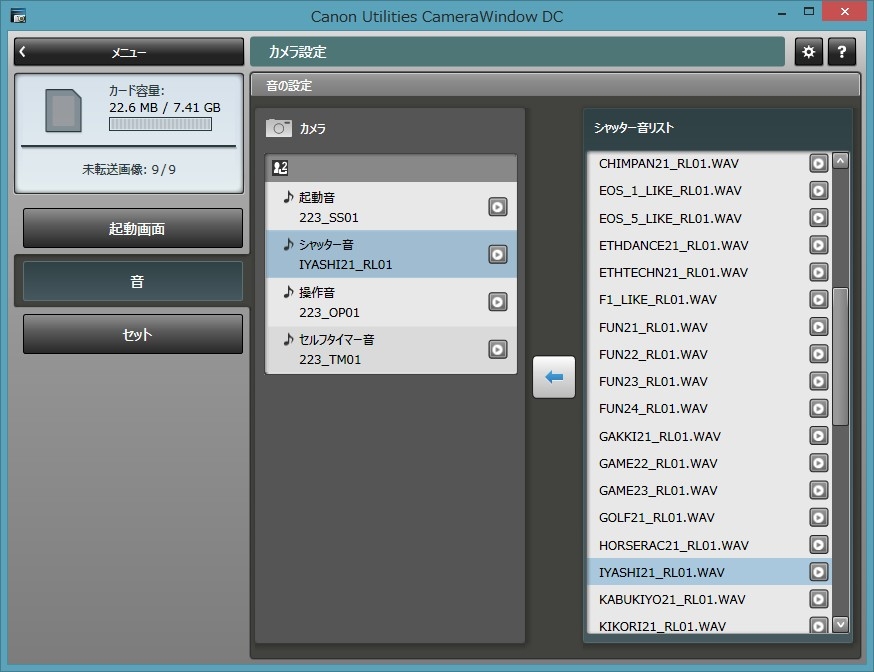
Task: Play the シャッター音 IYASHI21_RL01 camera sound
Action: pyautogui.click(x=498, y=254)
